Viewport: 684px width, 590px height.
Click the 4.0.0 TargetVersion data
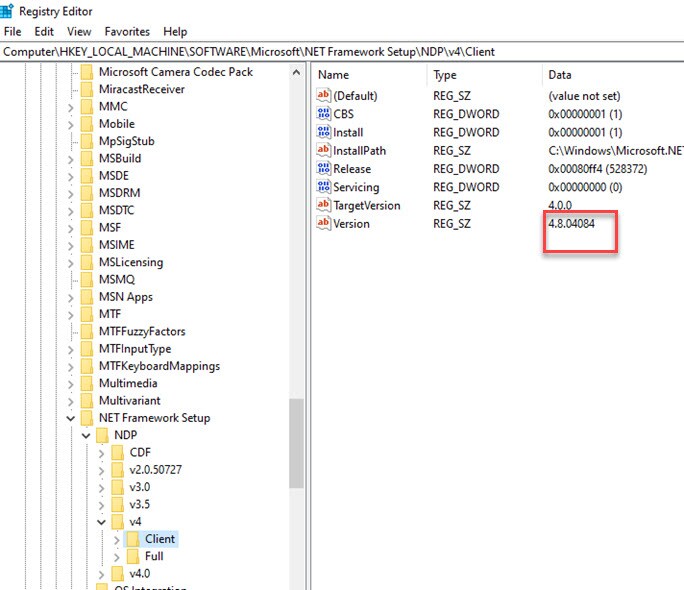(560, 205)
